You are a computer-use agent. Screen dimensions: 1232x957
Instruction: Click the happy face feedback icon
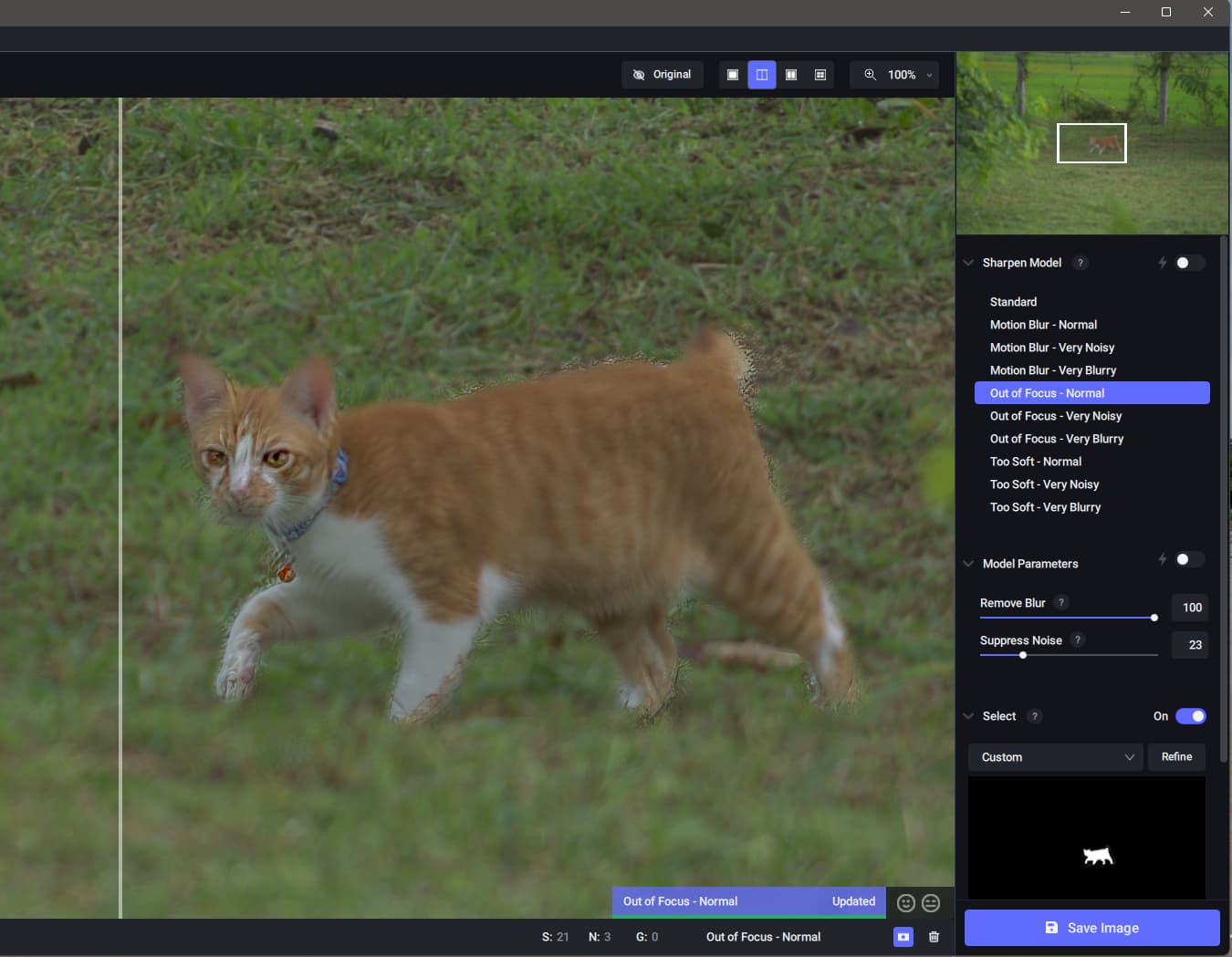pos(905,902)
